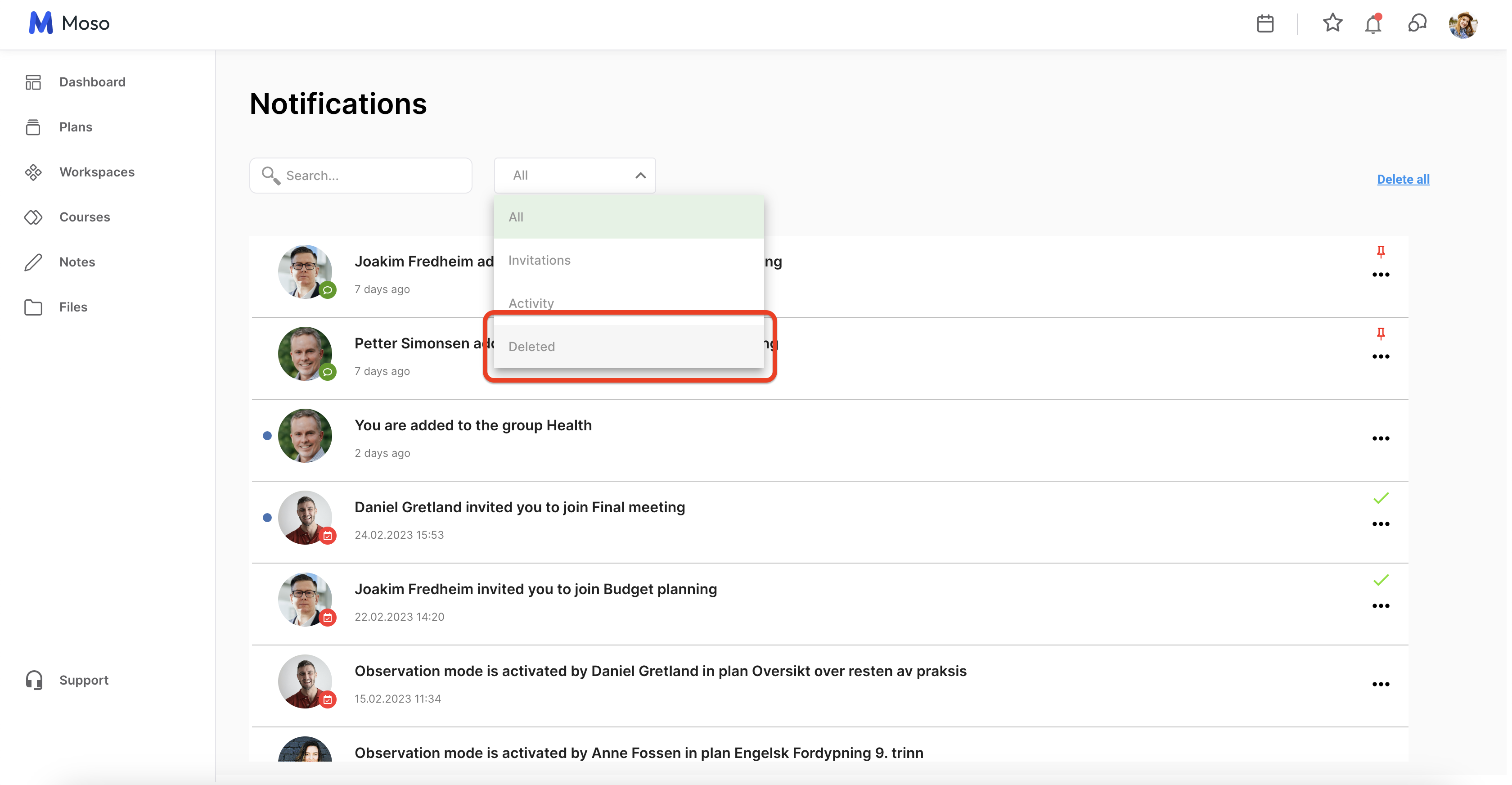Click the Support headset icon
This screenshot has width=1512, height=785.
click(34, 680)
